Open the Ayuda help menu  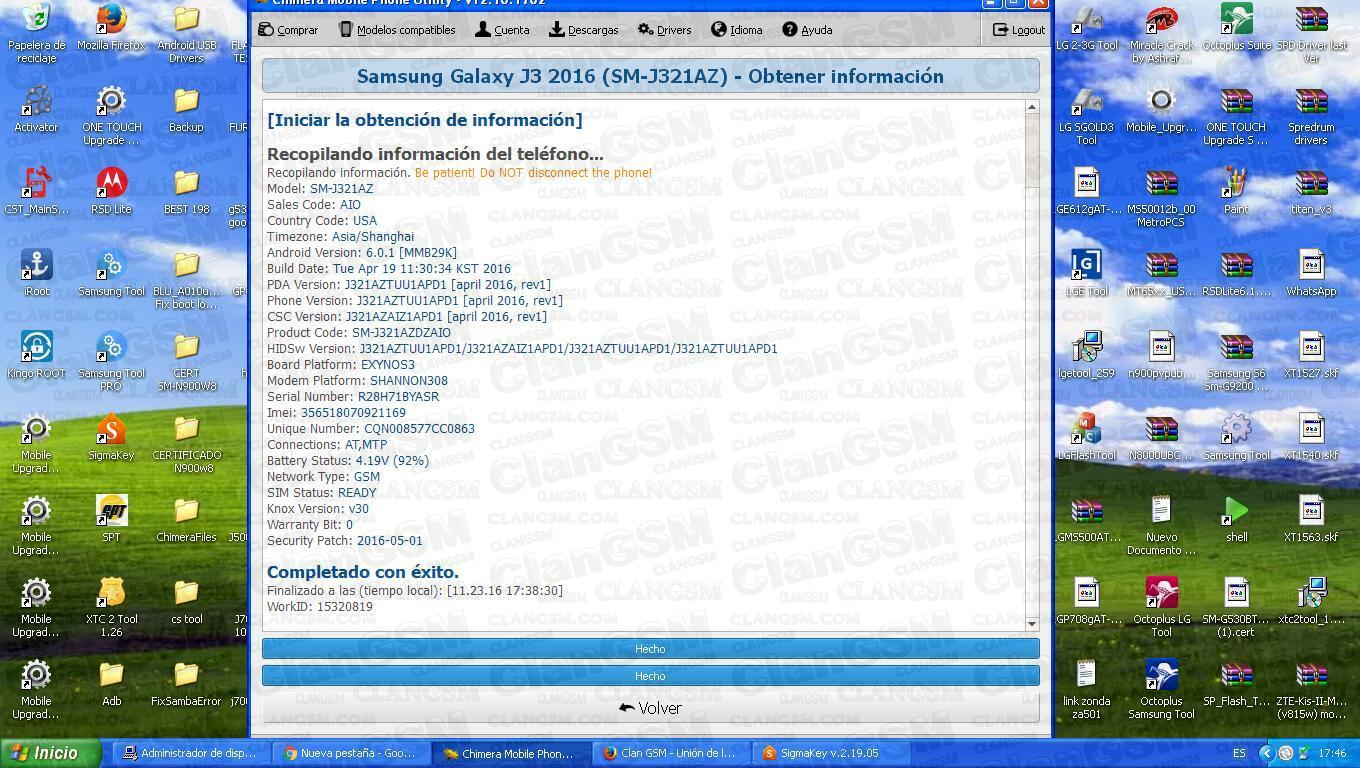click(x=807, y=30)
